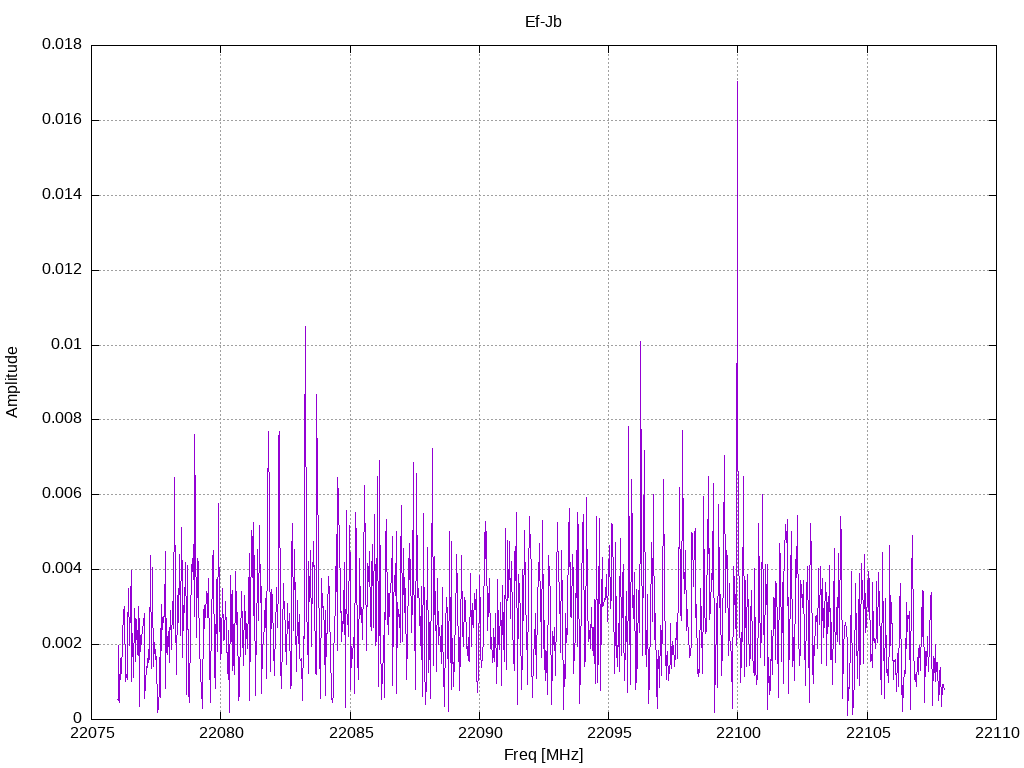The image size is (1024, 768).
Task: Click the 0.016 y-axis tick label
Action: (x=61, y=120)
